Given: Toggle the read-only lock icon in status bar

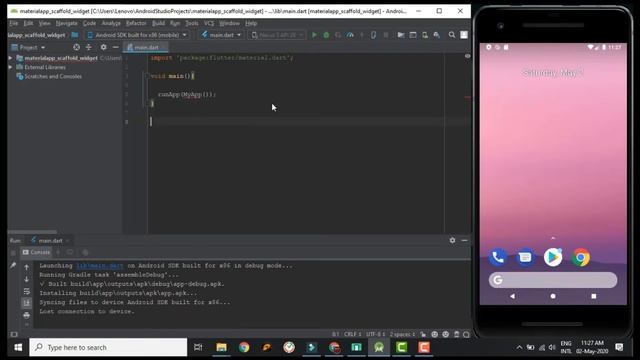Looking at the screenshot, I should click(x=423, y=334).
